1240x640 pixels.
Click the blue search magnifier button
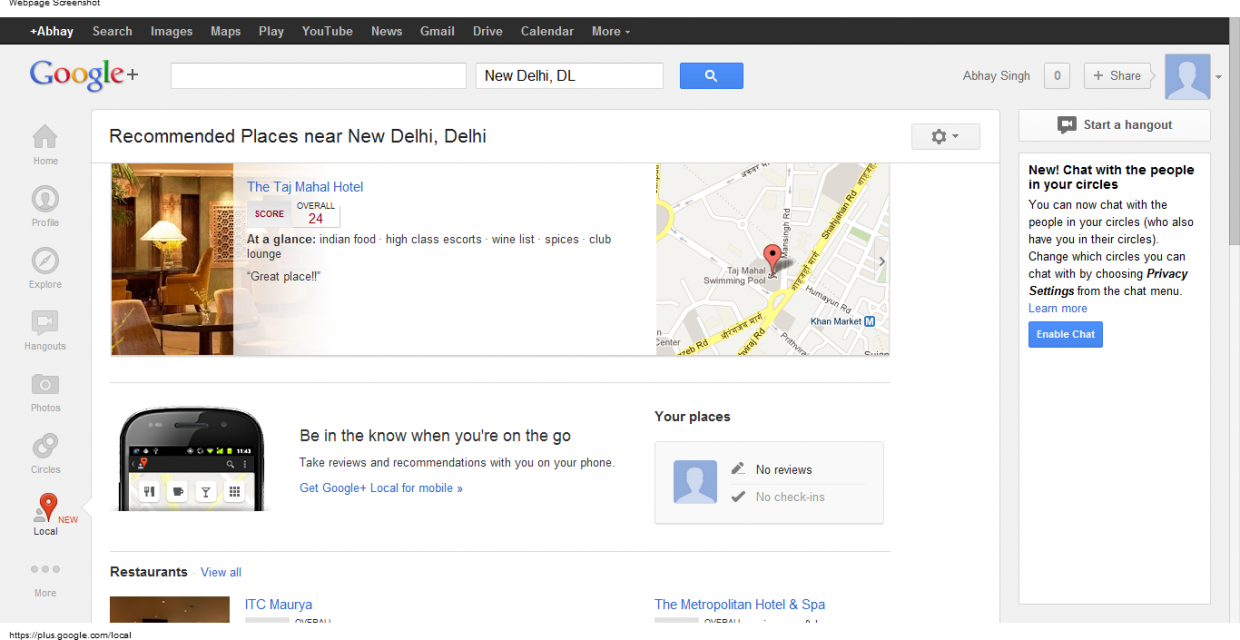point(711,76)
